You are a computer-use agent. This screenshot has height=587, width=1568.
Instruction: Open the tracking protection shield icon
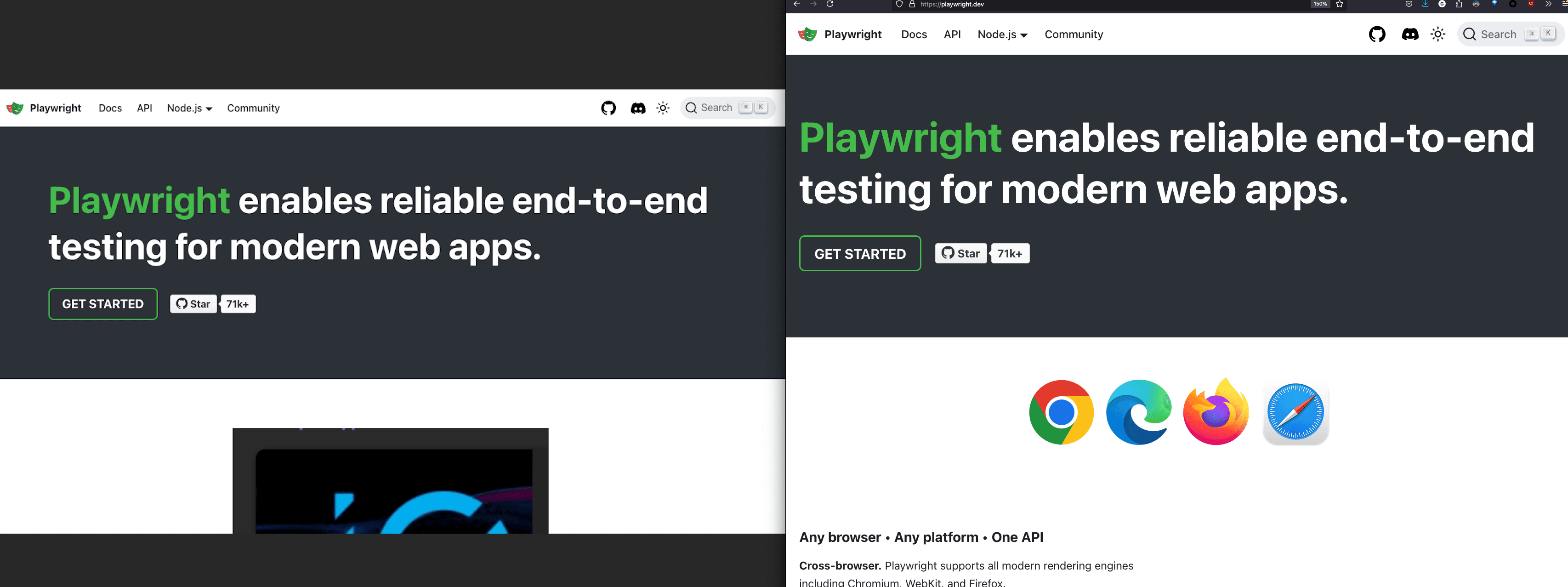[899, 4]
